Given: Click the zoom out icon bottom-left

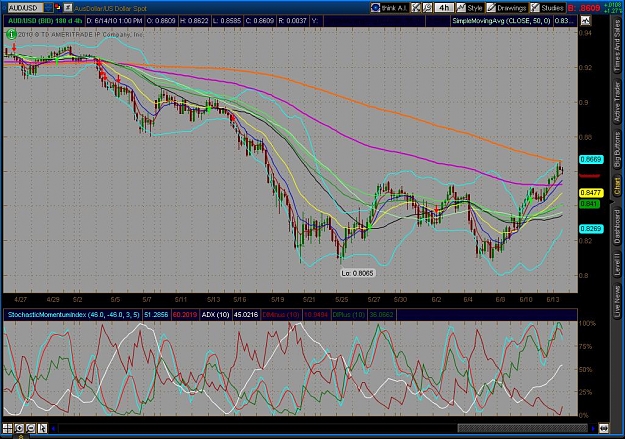Looking at the screenshot, I should (31, 428).
